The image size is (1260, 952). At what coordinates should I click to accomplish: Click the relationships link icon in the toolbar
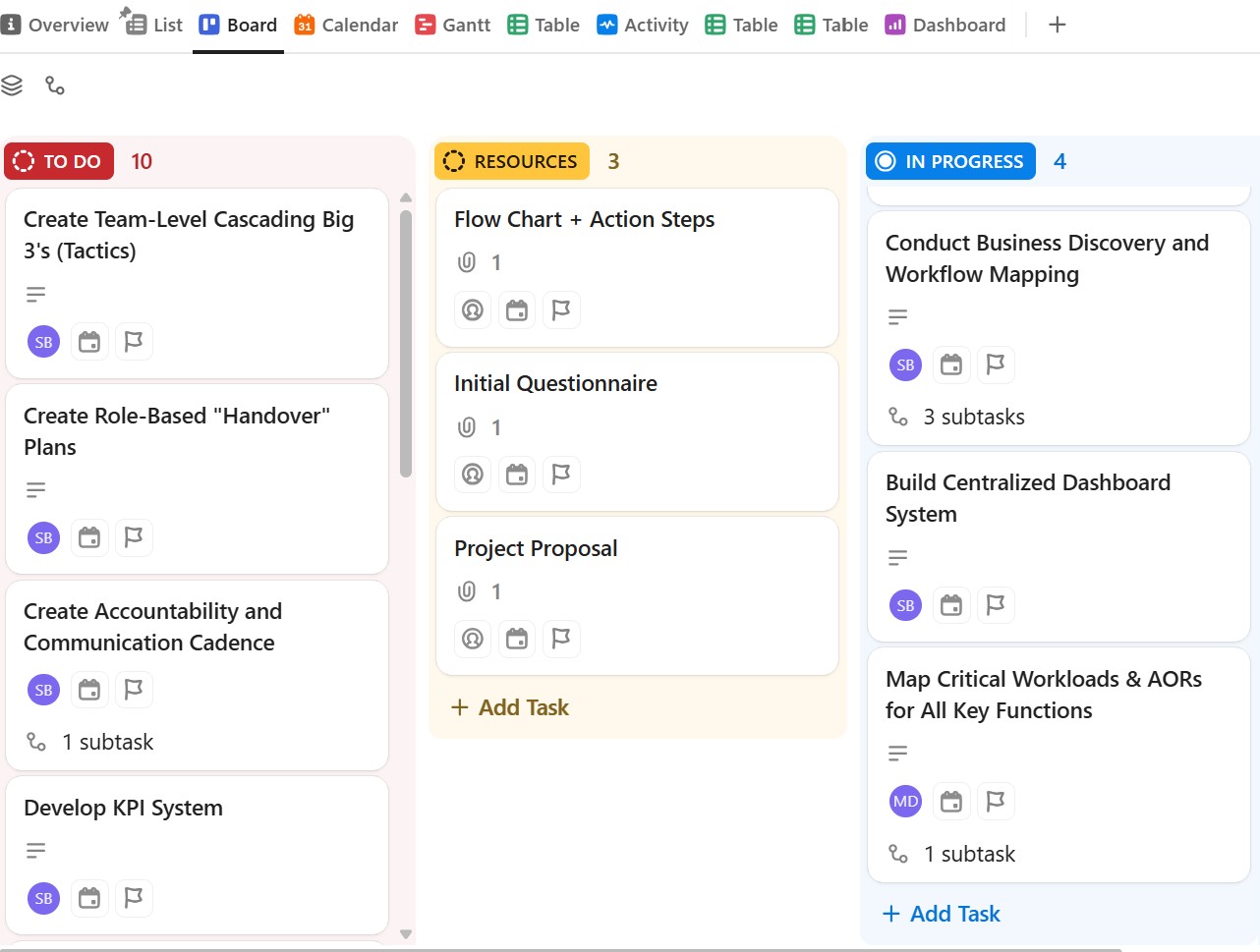point(54,85)
